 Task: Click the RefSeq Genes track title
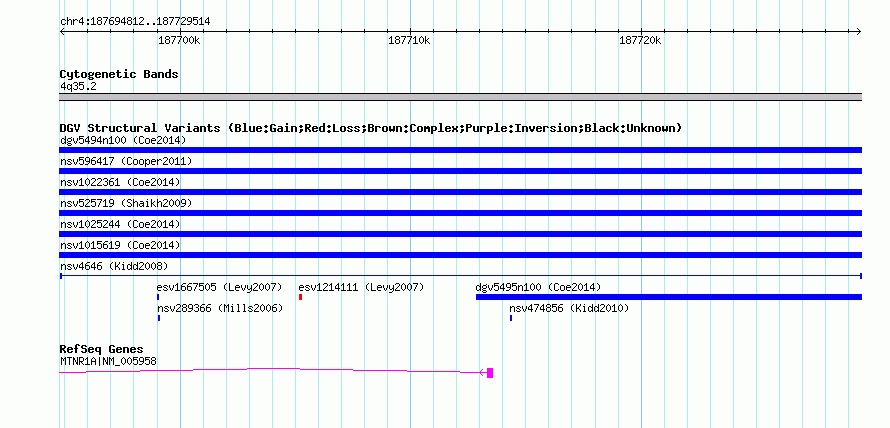coord(102,349)
